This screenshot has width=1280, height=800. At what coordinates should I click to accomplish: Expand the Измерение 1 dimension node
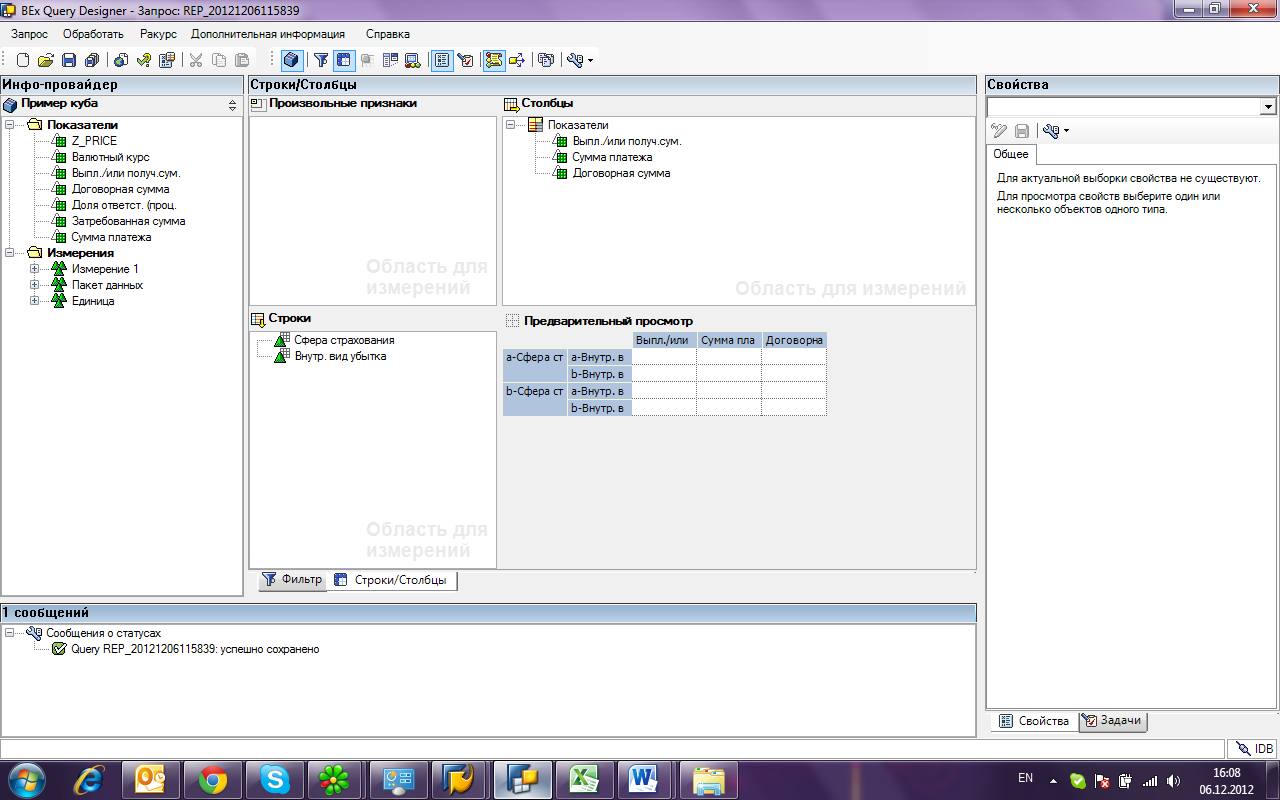(35, 269)
